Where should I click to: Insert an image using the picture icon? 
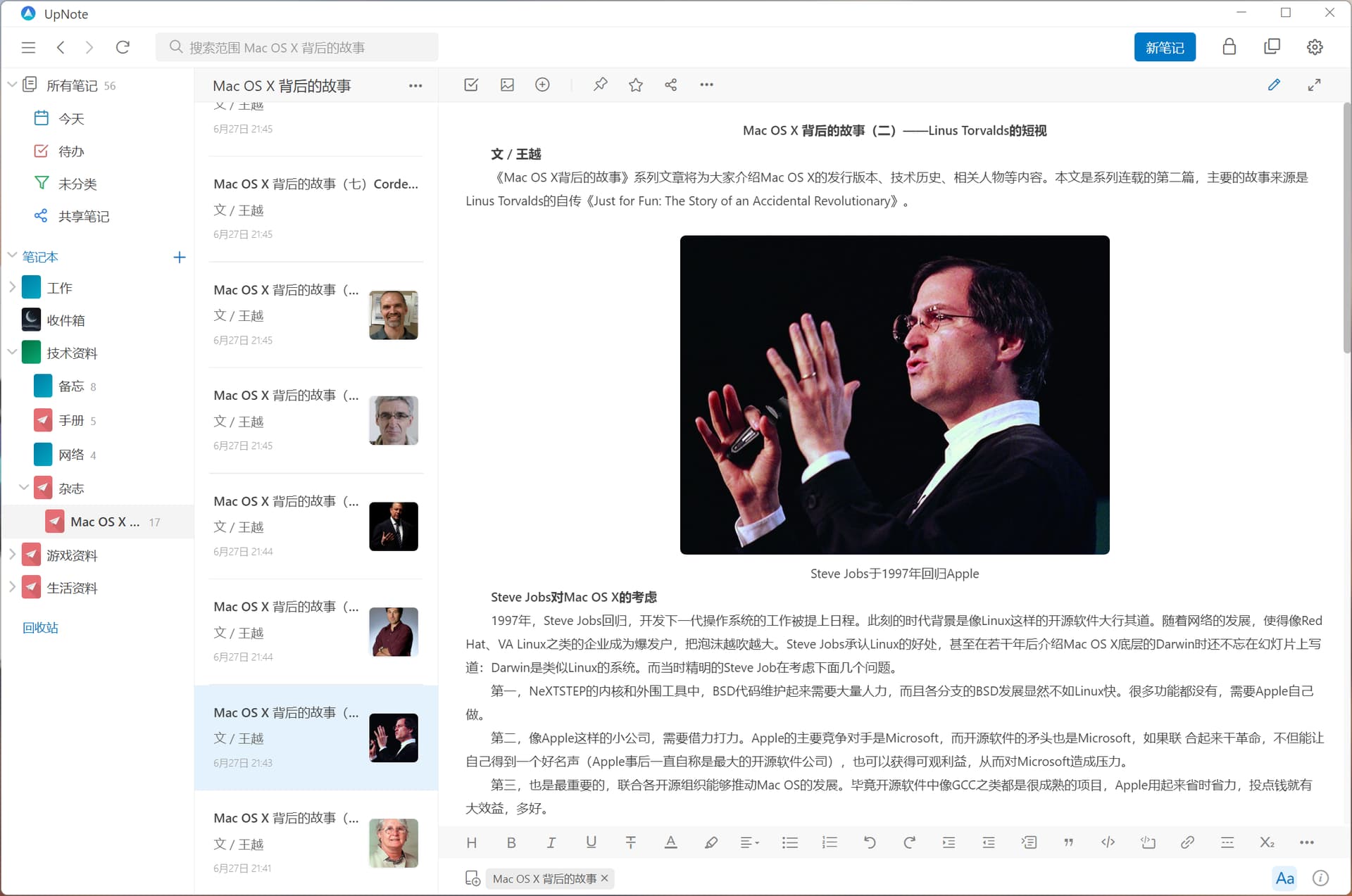coord(507,85)
